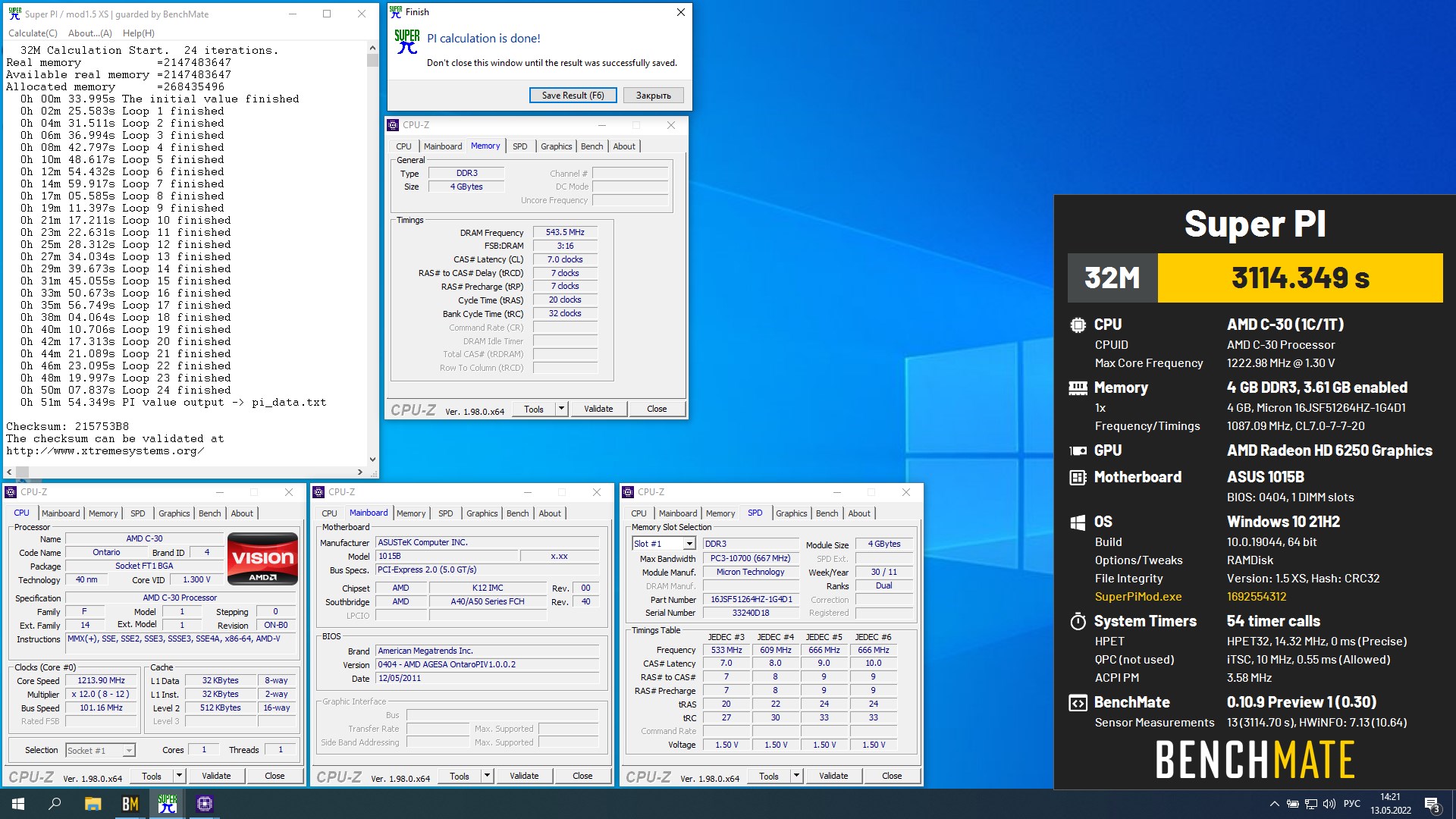1456x819 pixels.
Task: Open Tools dropdown arrow in Memory CPU-Z window
Action: (561, 409)
